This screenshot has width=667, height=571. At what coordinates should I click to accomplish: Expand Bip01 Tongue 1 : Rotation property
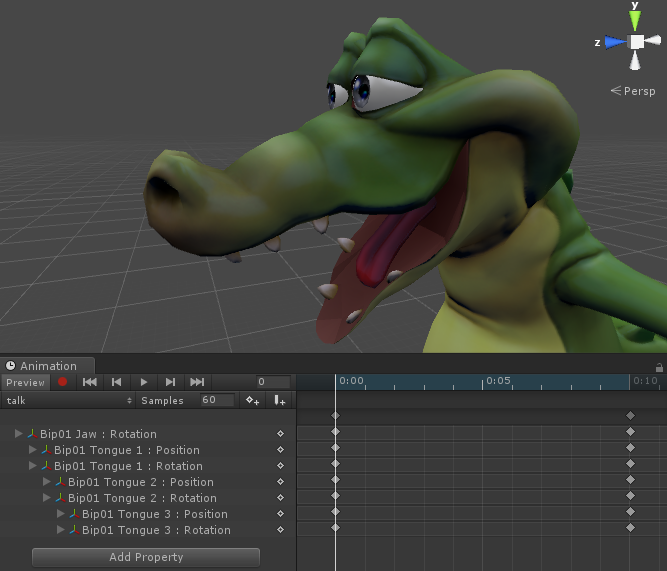tap(32, 465)
